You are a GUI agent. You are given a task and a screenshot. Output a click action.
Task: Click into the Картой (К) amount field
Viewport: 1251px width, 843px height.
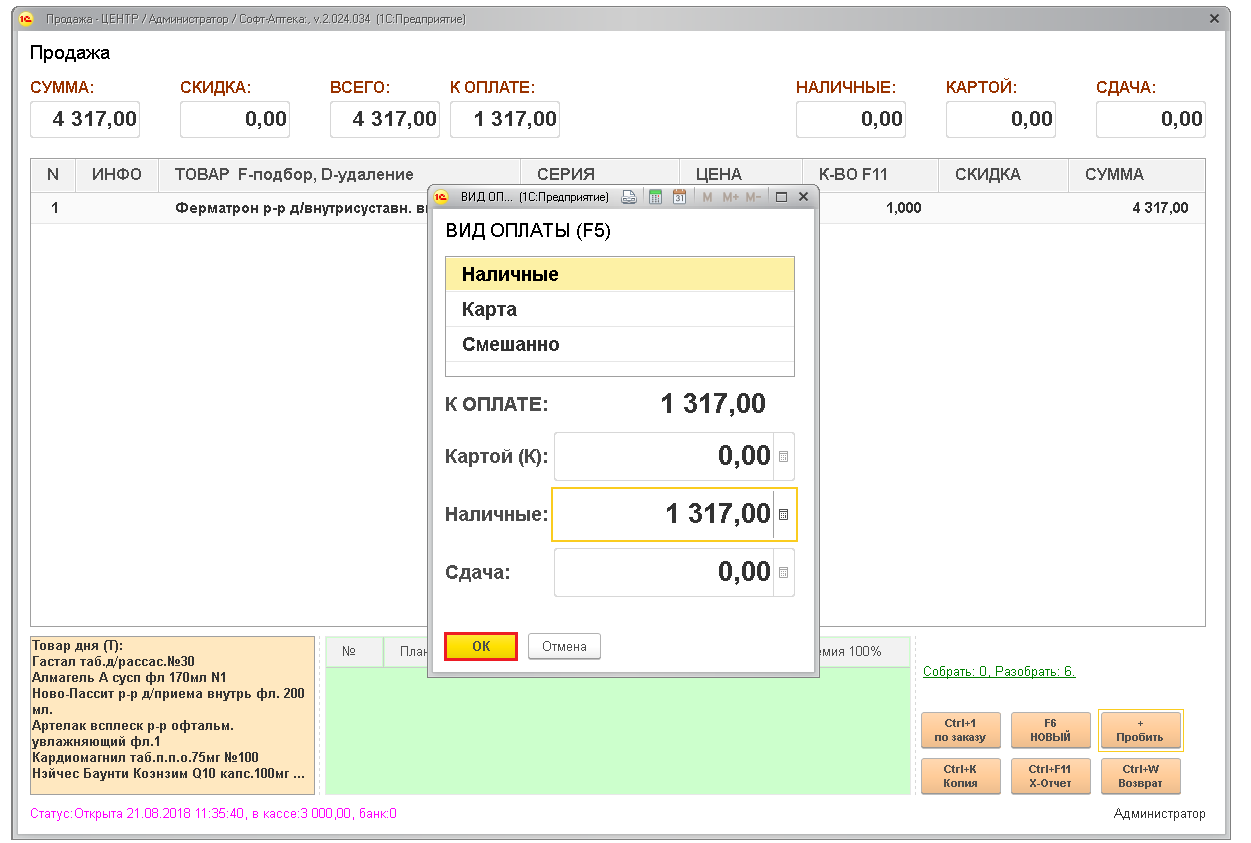click(662, 457)
